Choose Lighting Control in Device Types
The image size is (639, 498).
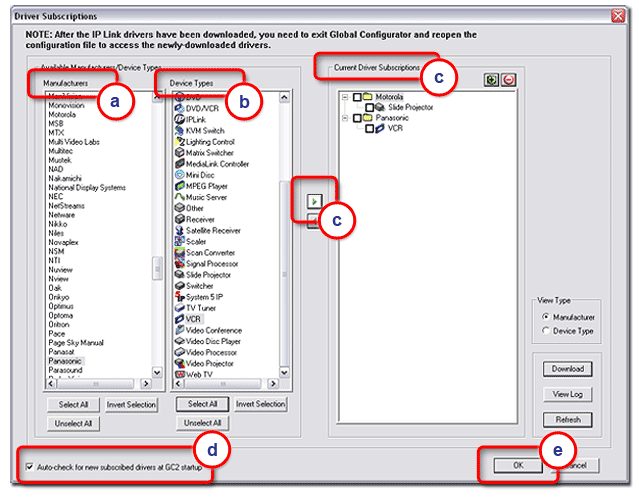pyautogui.click(x=210, y=141)
